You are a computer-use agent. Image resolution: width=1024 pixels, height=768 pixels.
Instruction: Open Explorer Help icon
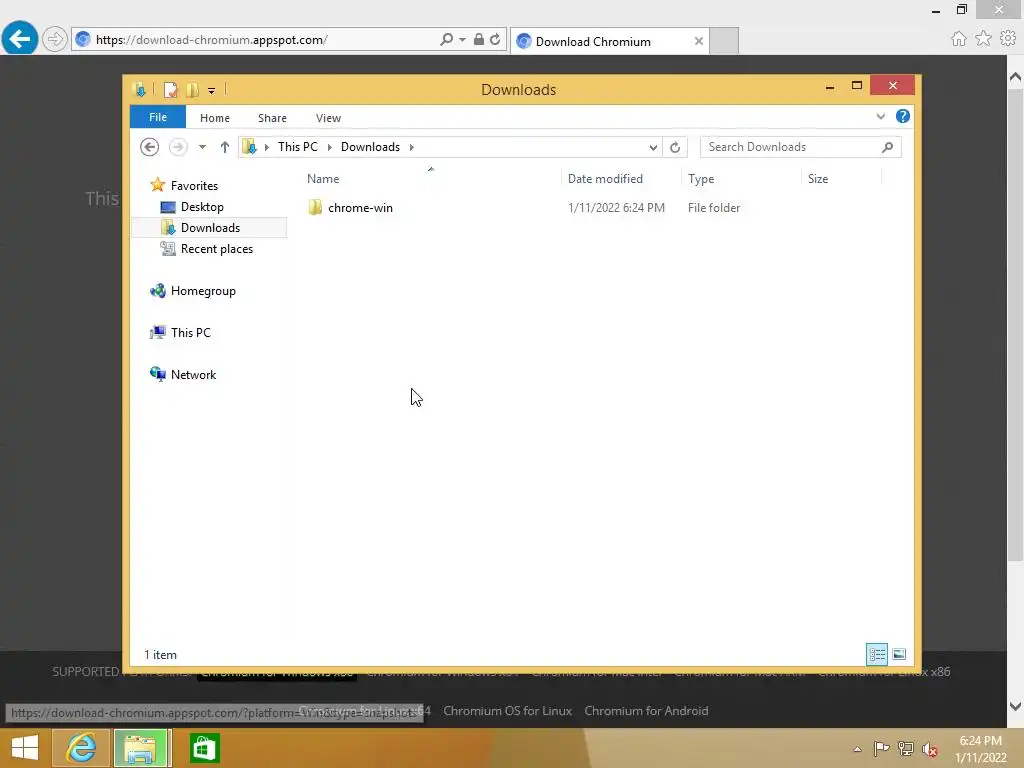point(903,116)
